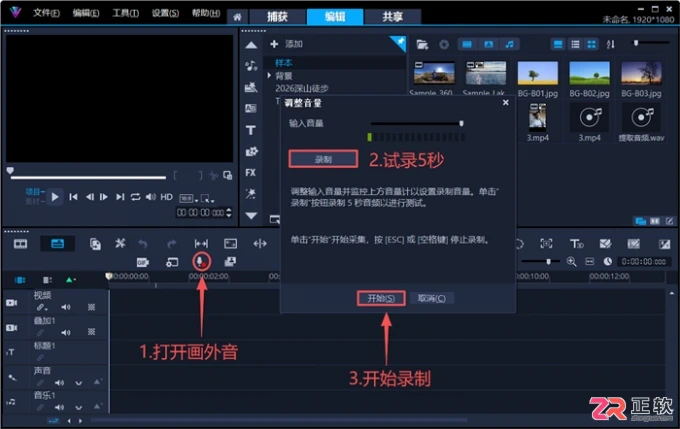Toggle showing audio files in library

[x=510, y=44]
